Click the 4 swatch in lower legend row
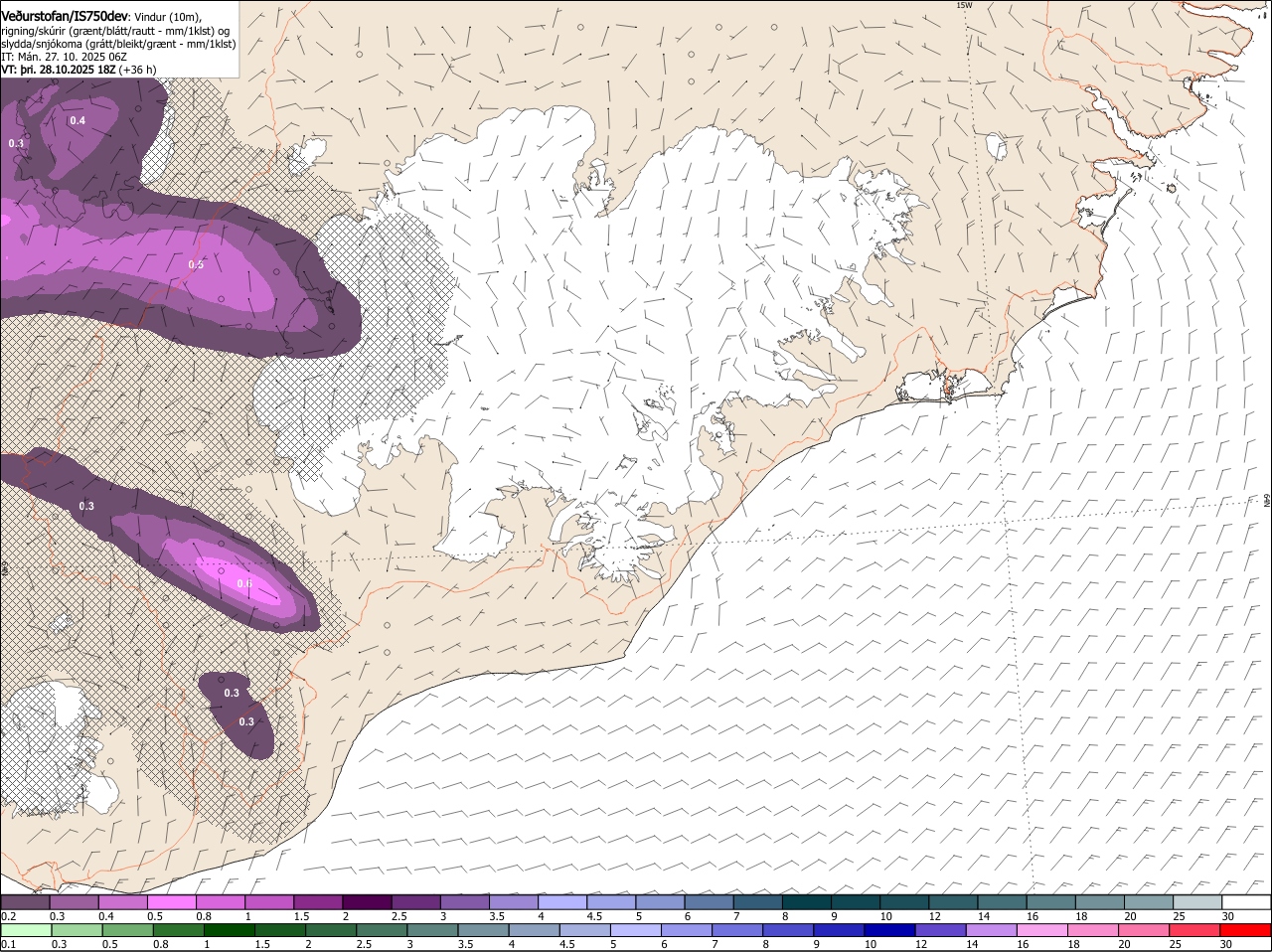Image resolution: width=1272 pixels, height=952 pixels. tap(537, 930)
